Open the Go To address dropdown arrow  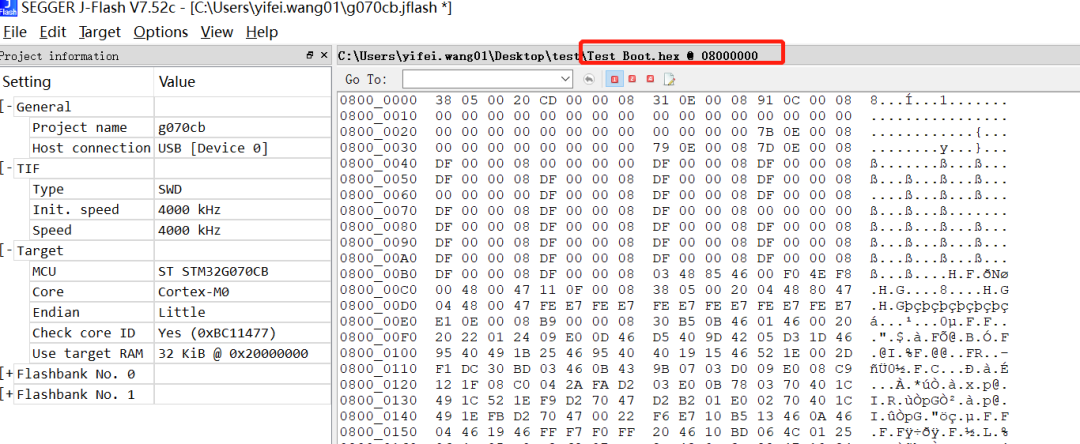(x=565, y=79)
